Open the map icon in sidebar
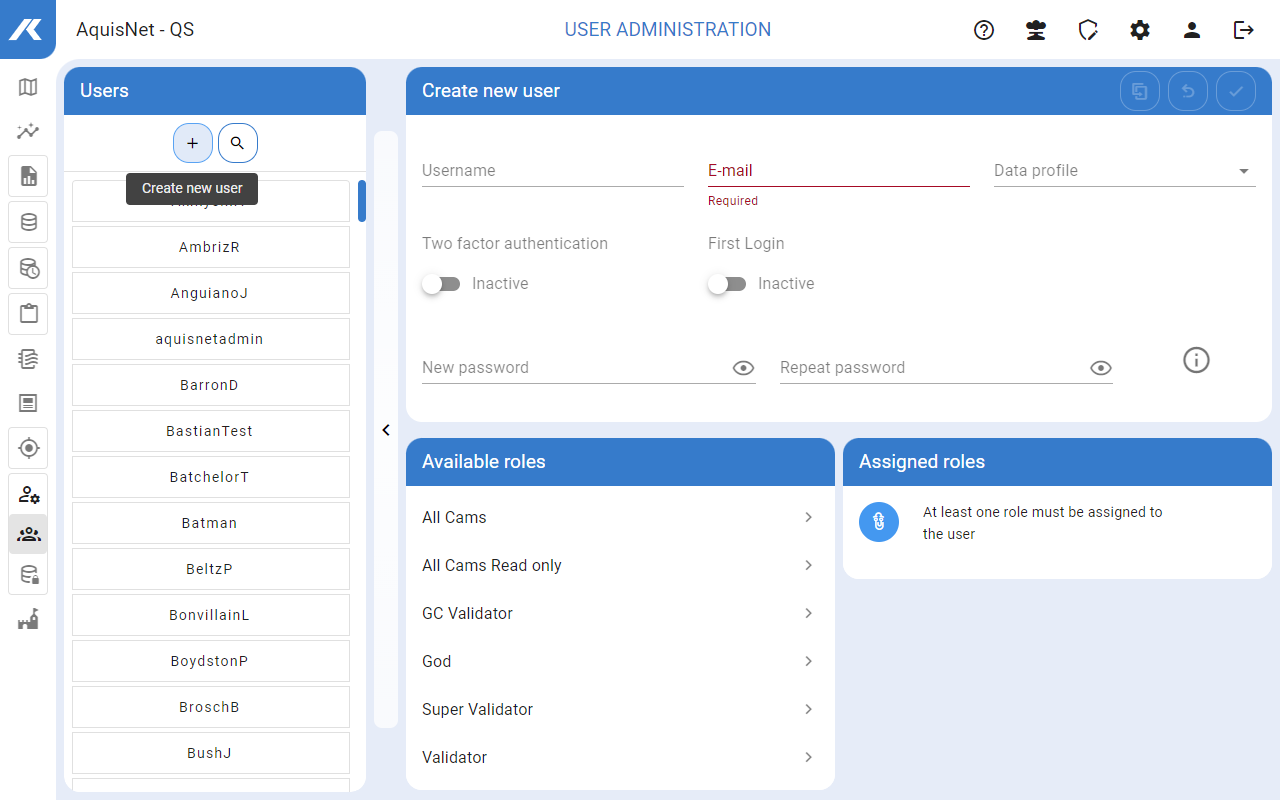1280x800 pixels. [x=28, y=87]
